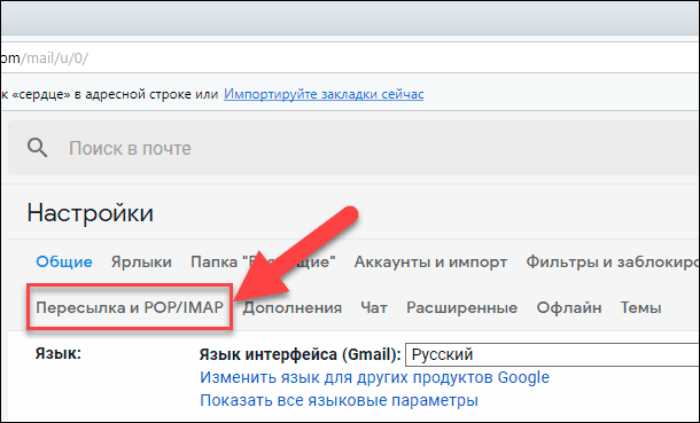Open the 'Чат' settings tab
This screenshot has width=700, height=423.
[374, 307]
